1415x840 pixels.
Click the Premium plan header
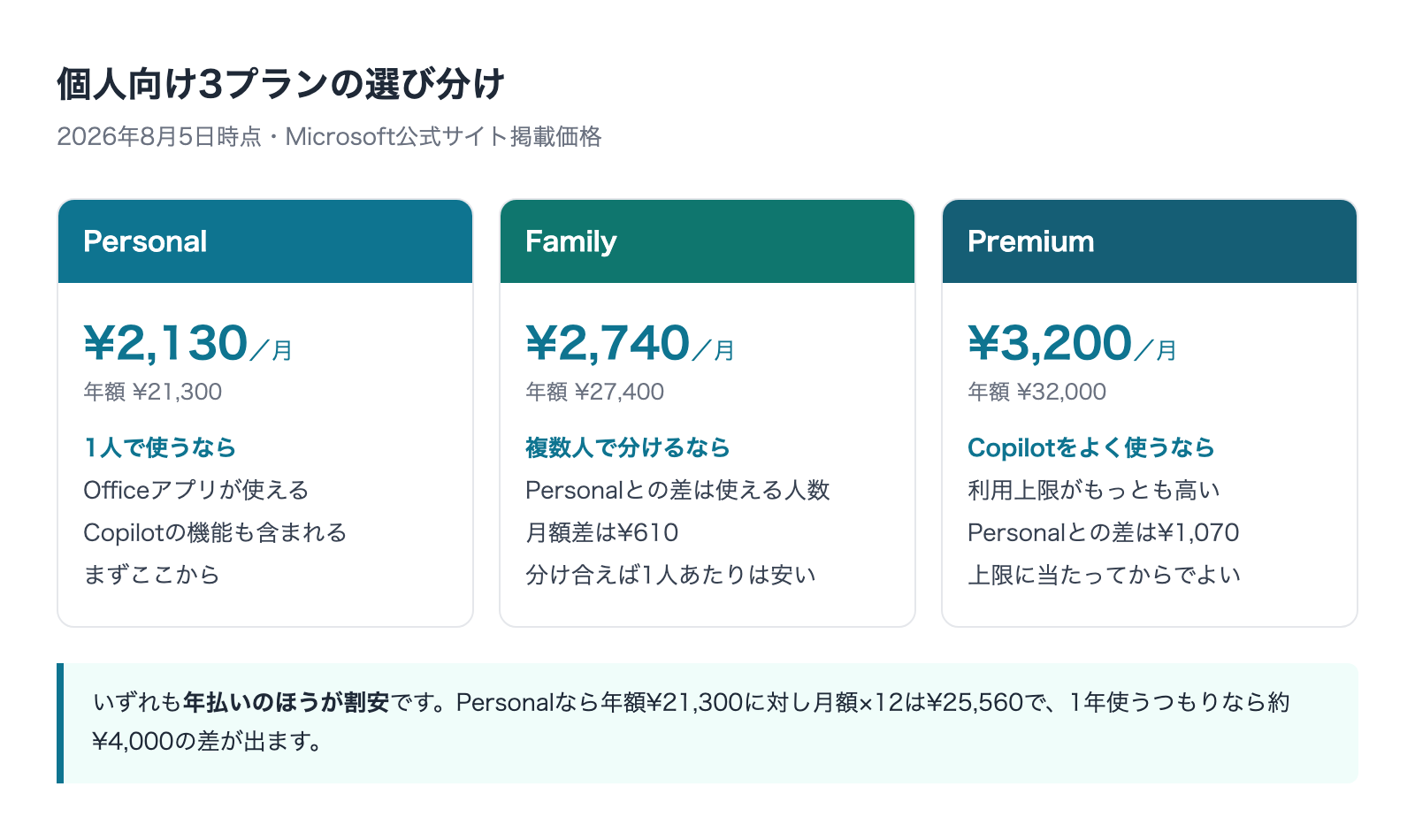click(x=1150, y=241)
